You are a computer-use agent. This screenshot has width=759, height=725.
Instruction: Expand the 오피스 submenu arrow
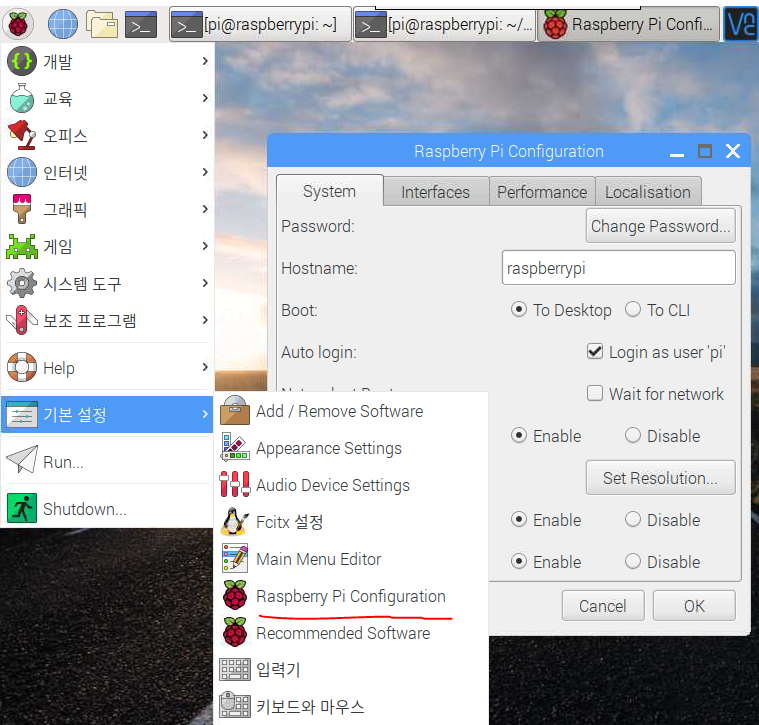(205, 135)
